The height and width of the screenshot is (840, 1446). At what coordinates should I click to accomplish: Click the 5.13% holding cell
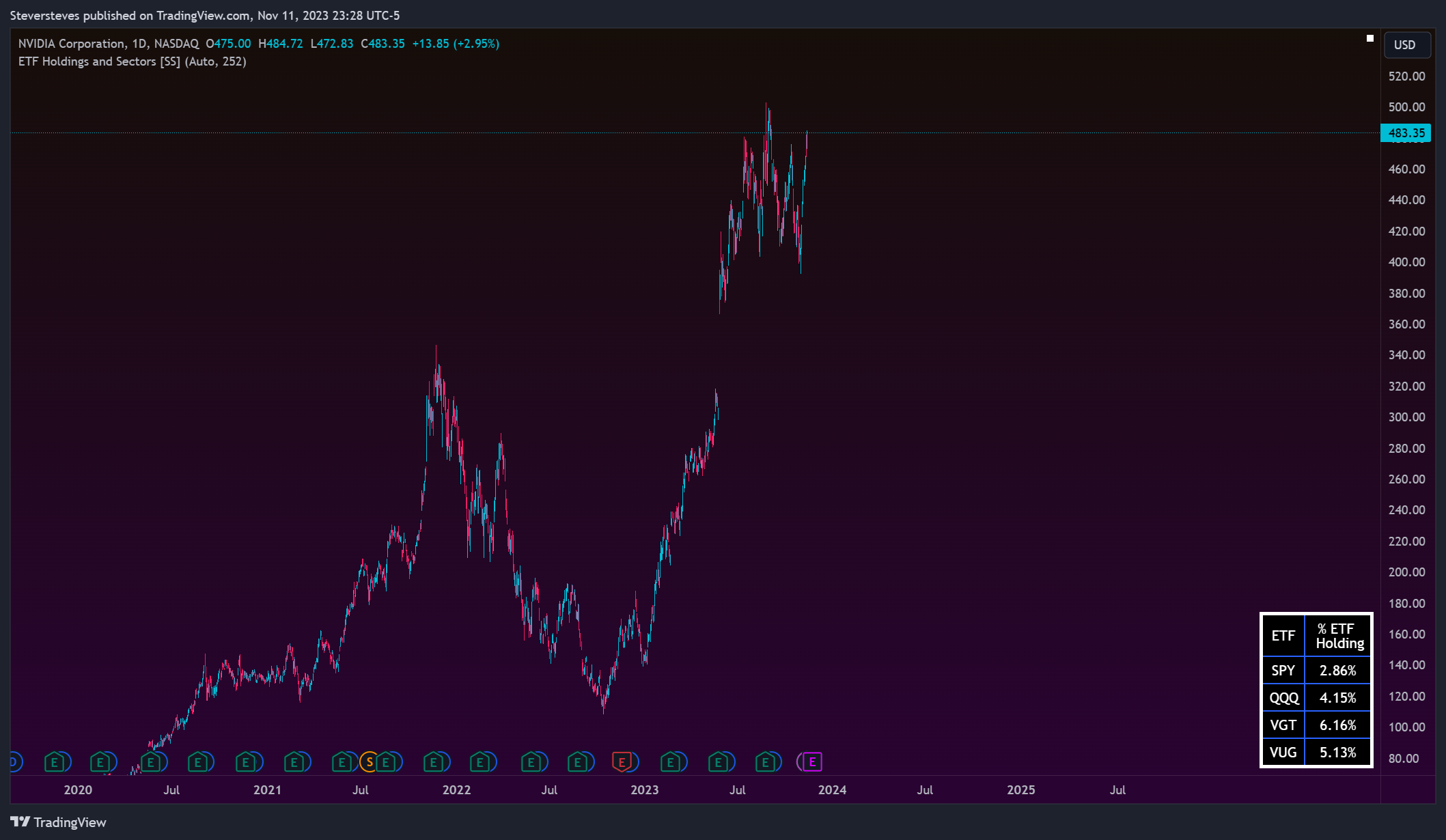[x=1338, y=753]
